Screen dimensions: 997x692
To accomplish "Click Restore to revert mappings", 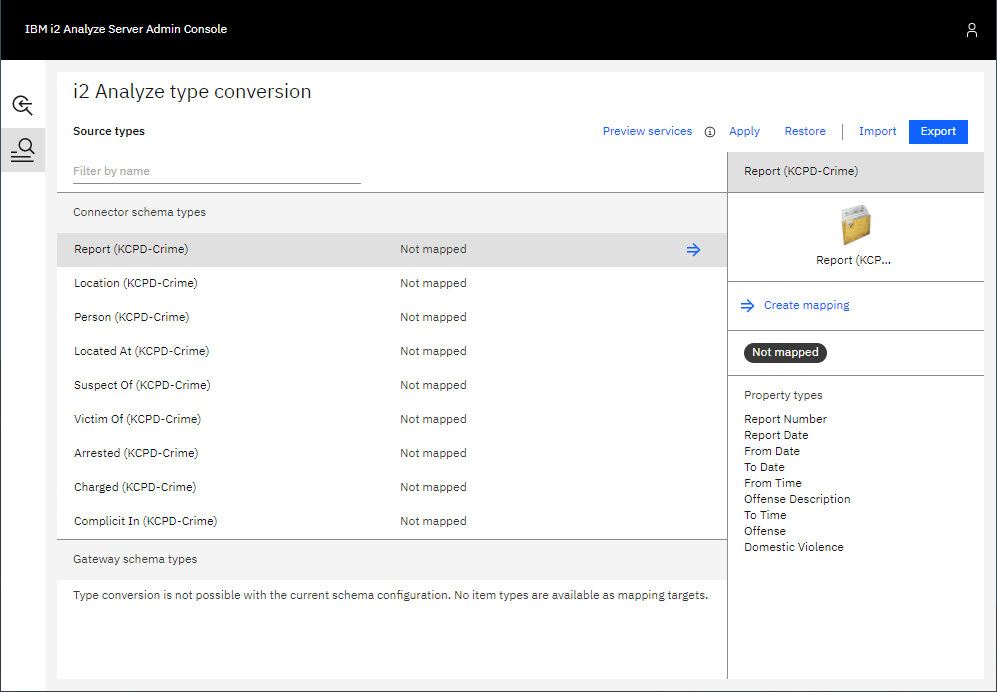I will click(x=805, y=132).
